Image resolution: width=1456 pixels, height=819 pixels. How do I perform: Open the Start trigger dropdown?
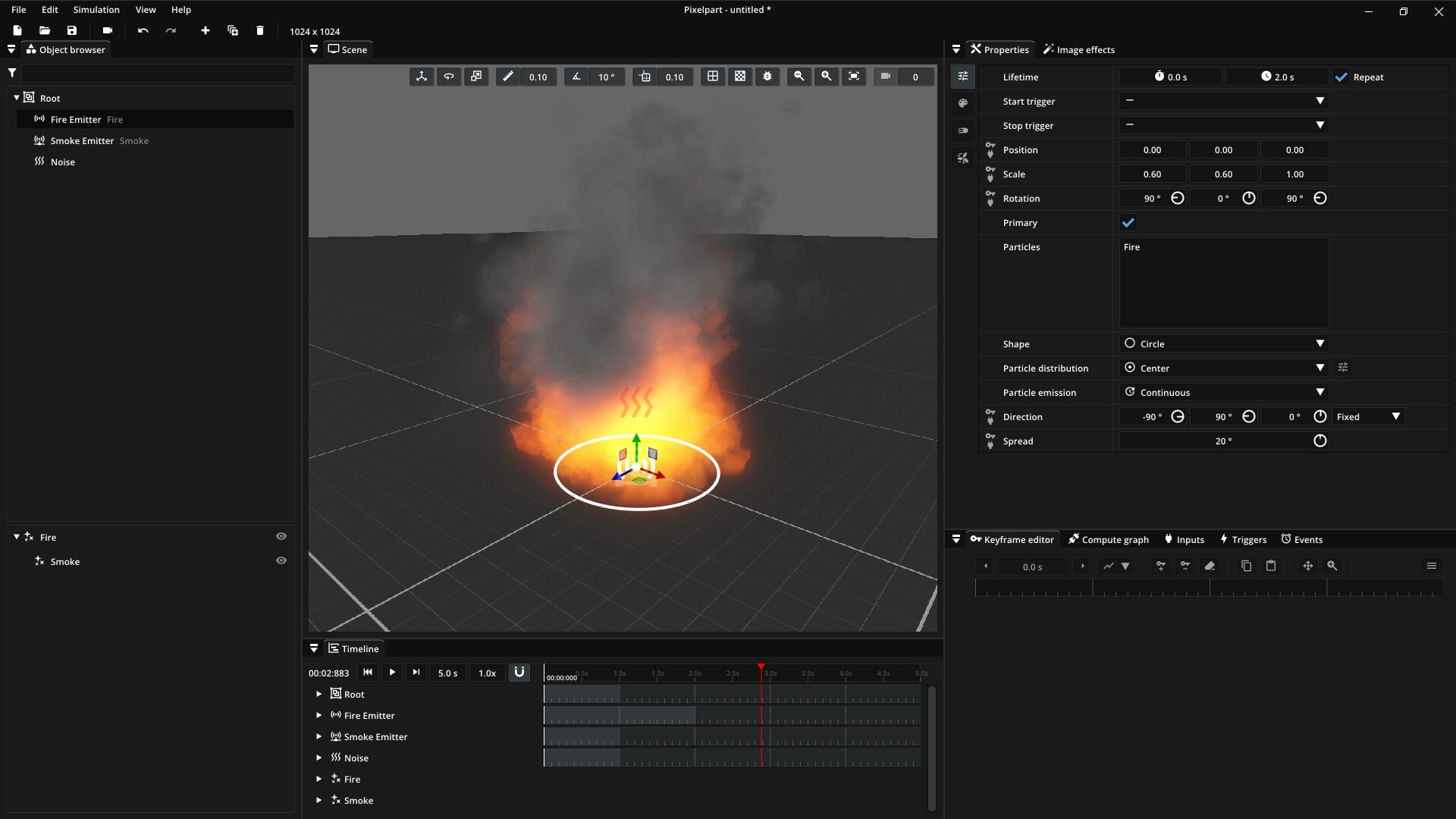point(1224,101)
